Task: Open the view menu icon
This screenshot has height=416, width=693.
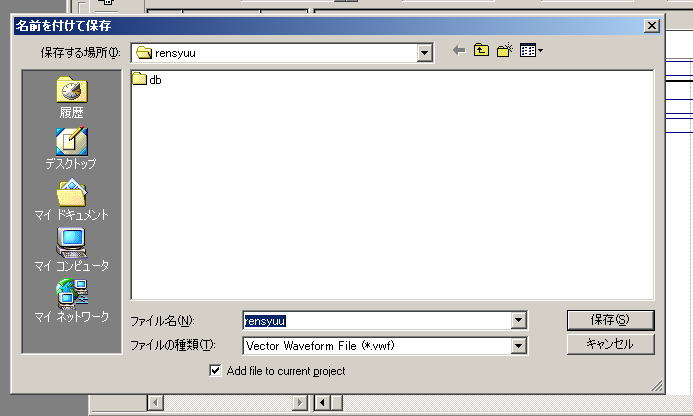Action: click(x=531, y=50)
